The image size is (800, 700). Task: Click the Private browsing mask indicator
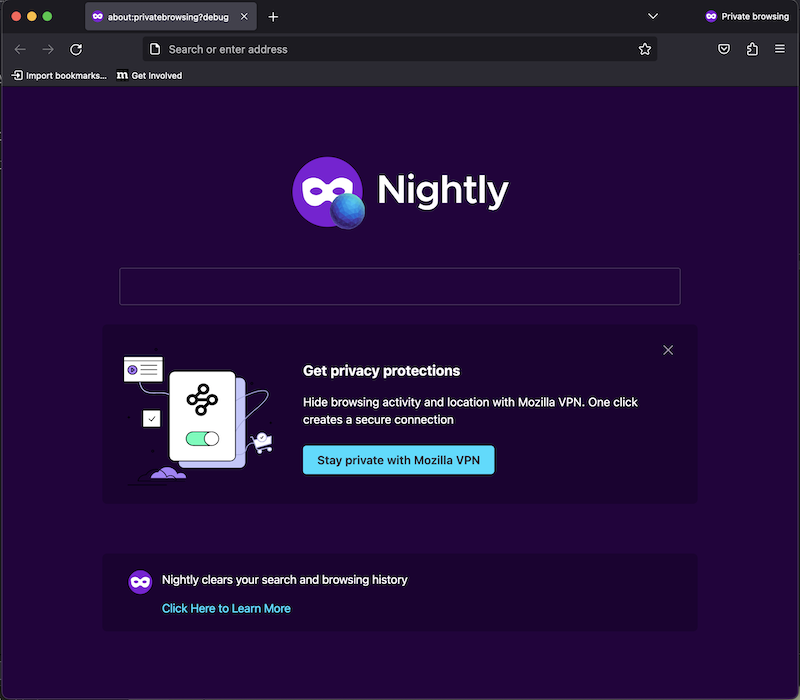[x=746, y=17]
